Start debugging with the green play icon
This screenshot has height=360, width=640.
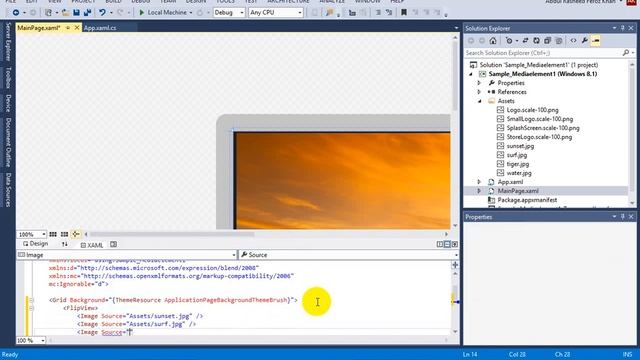tap(142, 13)
